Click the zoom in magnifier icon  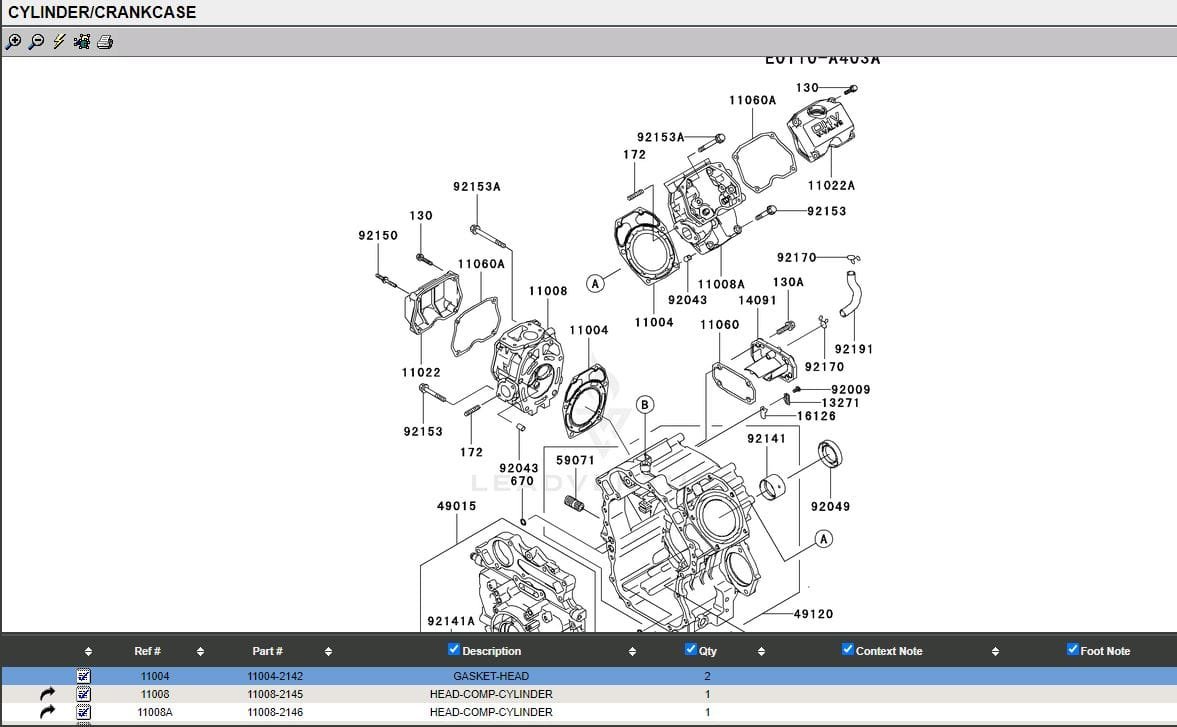coord(13,42)
